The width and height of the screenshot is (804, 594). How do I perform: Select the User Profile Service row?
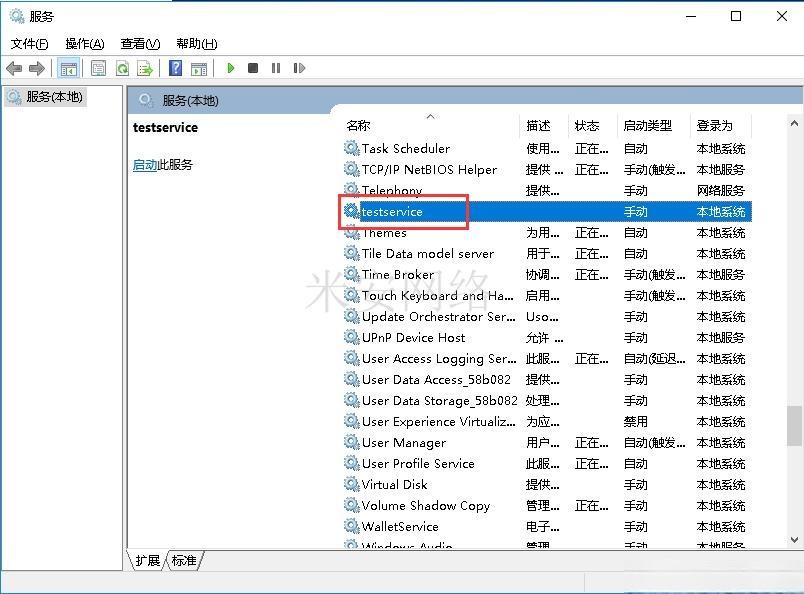coord(547,464)
